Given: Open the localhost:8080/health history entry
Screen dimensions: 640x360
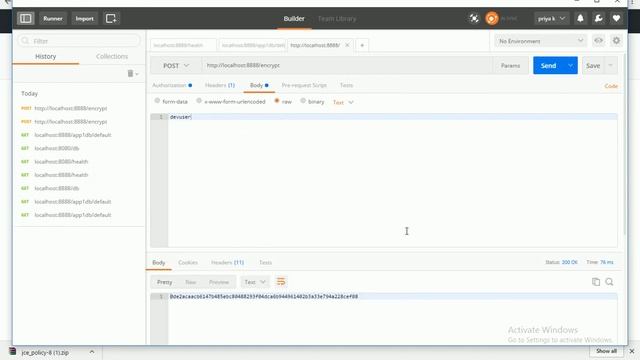Looking at the screenshot, I should pyautogui.click(x=61, y=162).
